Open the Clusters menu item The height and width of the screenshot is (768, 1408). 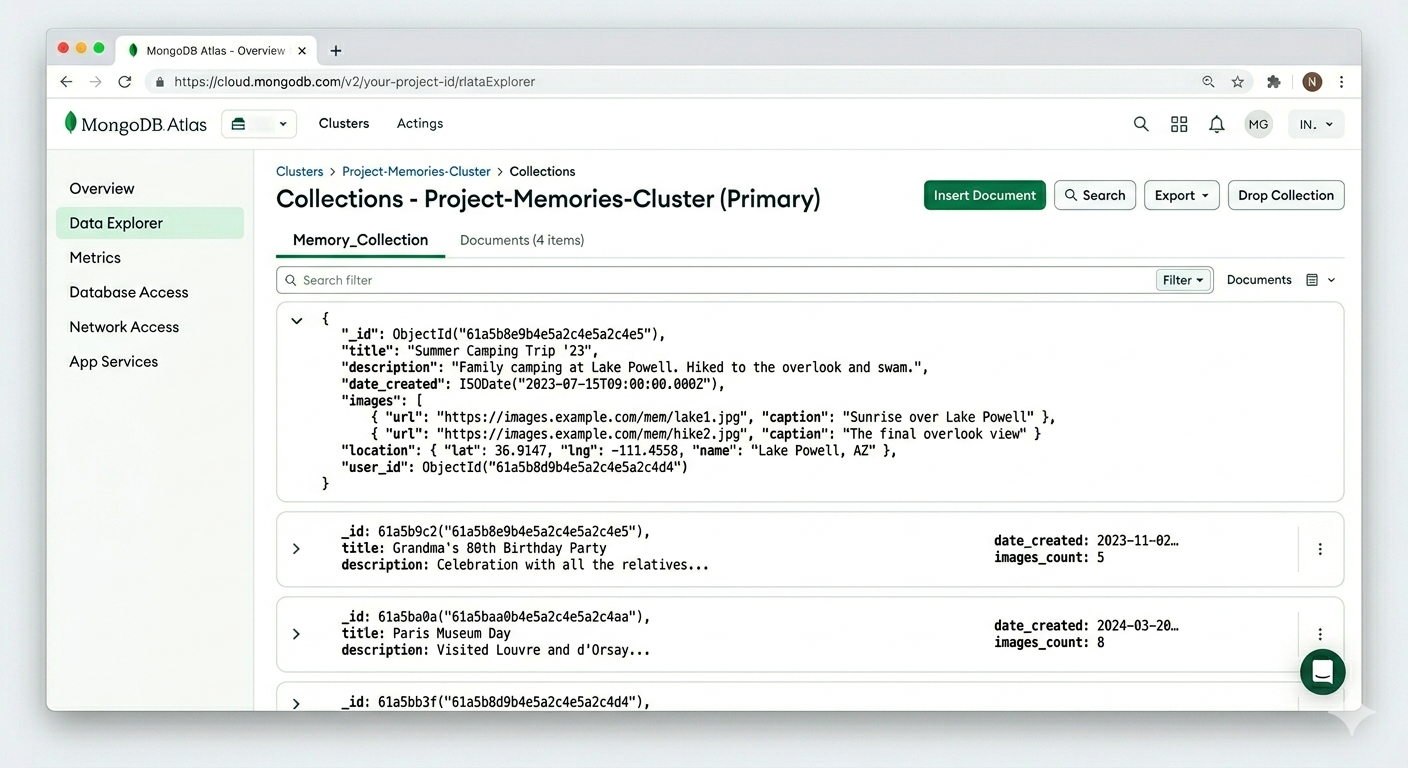344,123
